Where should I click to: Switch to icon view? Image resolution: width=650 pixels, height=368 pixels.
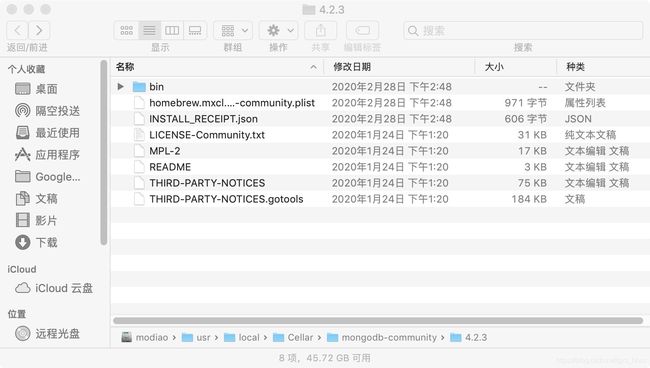pos(126,30)
